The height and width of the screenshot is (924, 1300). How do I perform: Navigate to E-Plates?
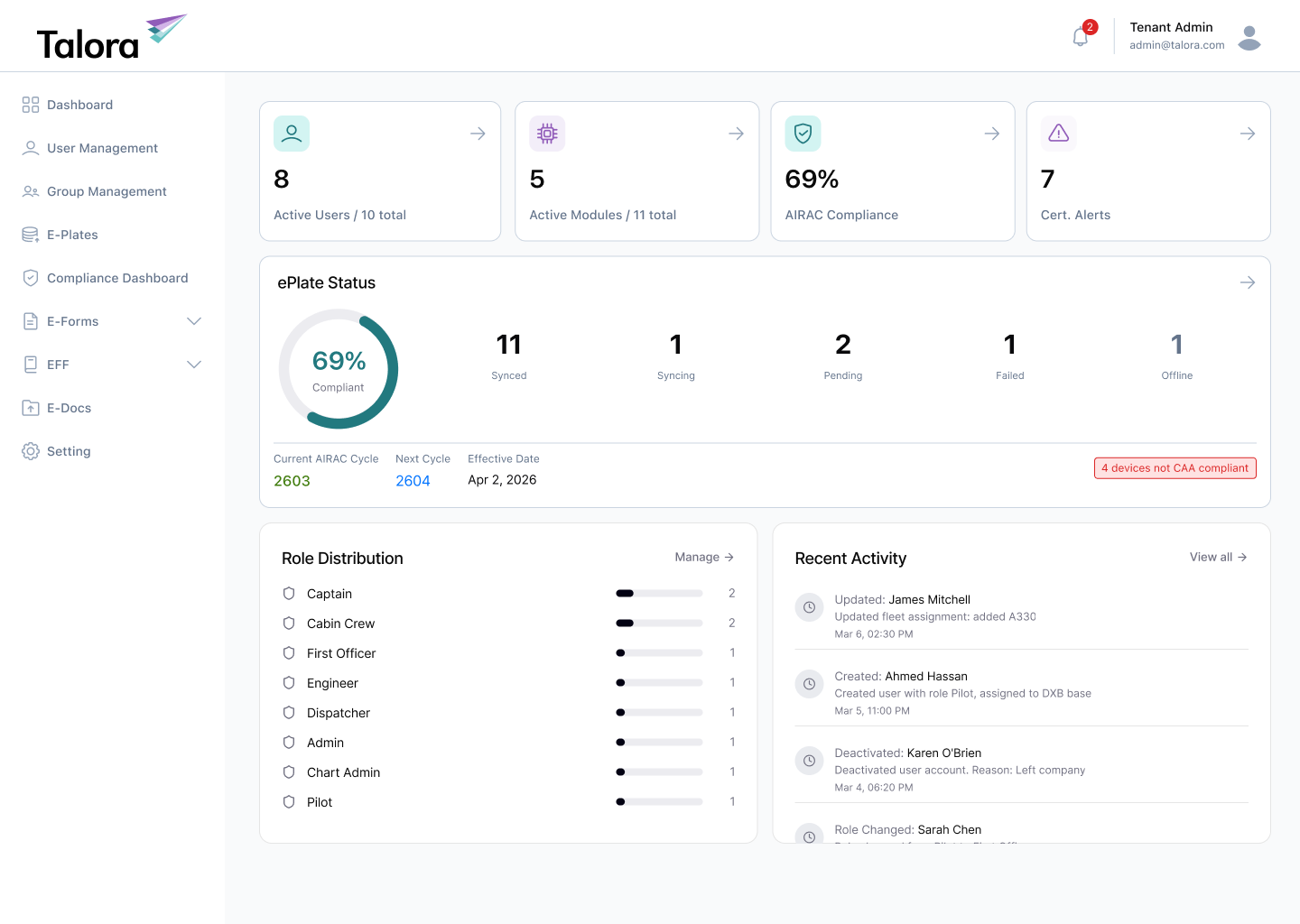pyautogui.click(x=72, y=235)
